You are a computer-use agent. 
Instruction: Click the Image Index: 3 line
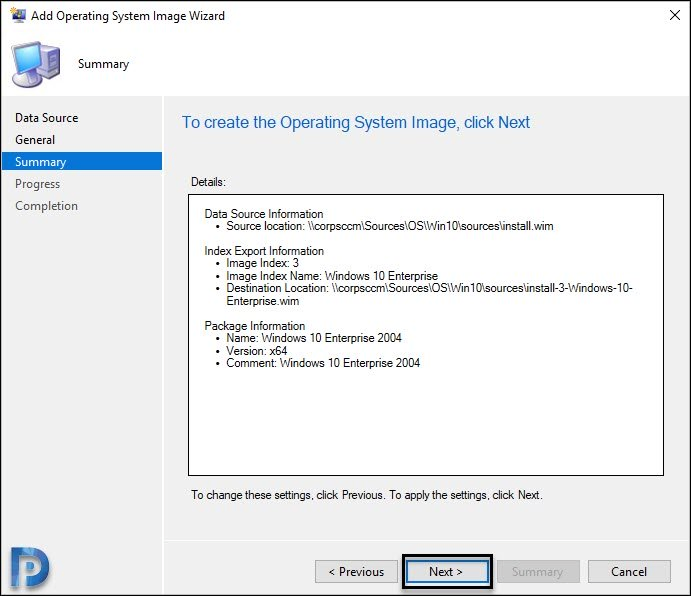coord(262,263)
